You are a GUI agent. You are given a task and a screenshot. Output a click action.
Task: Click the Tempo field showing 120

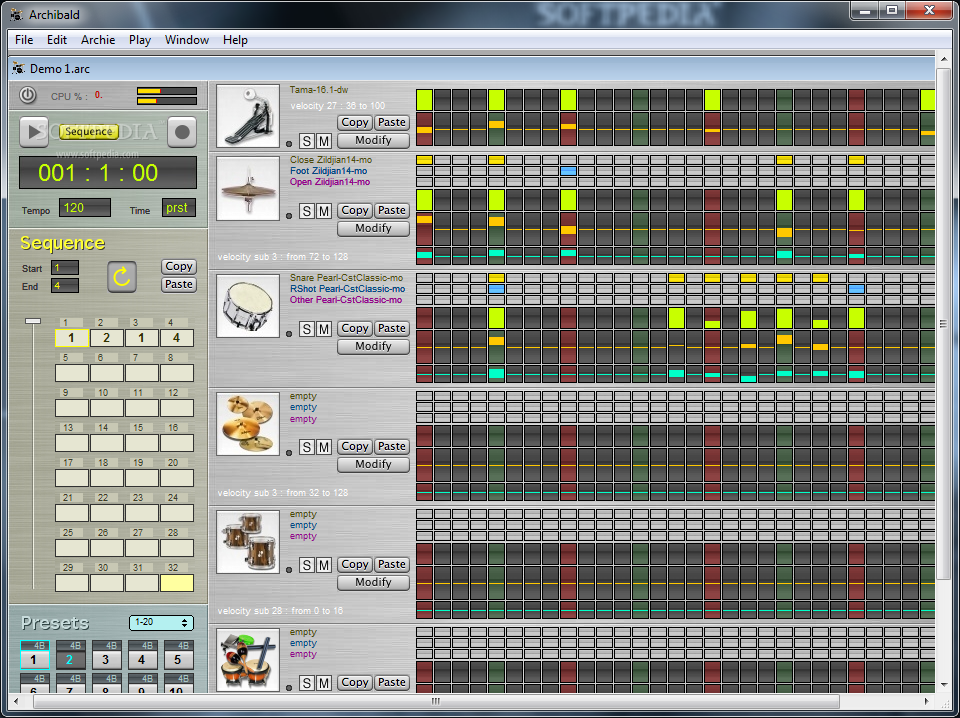pos(85,208)
